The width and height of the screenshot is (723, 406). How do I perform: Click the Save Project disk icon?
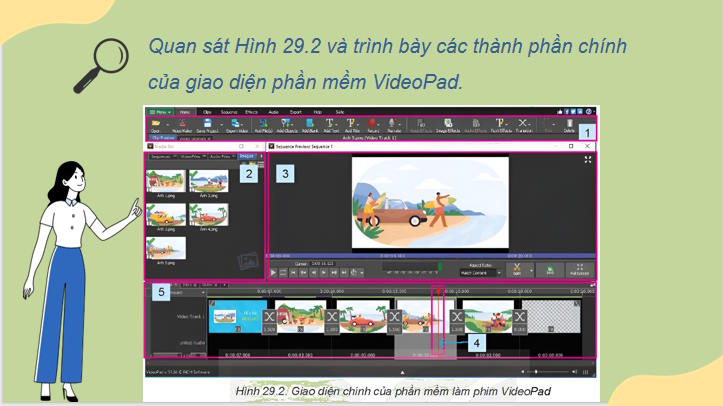coord(207,123)
